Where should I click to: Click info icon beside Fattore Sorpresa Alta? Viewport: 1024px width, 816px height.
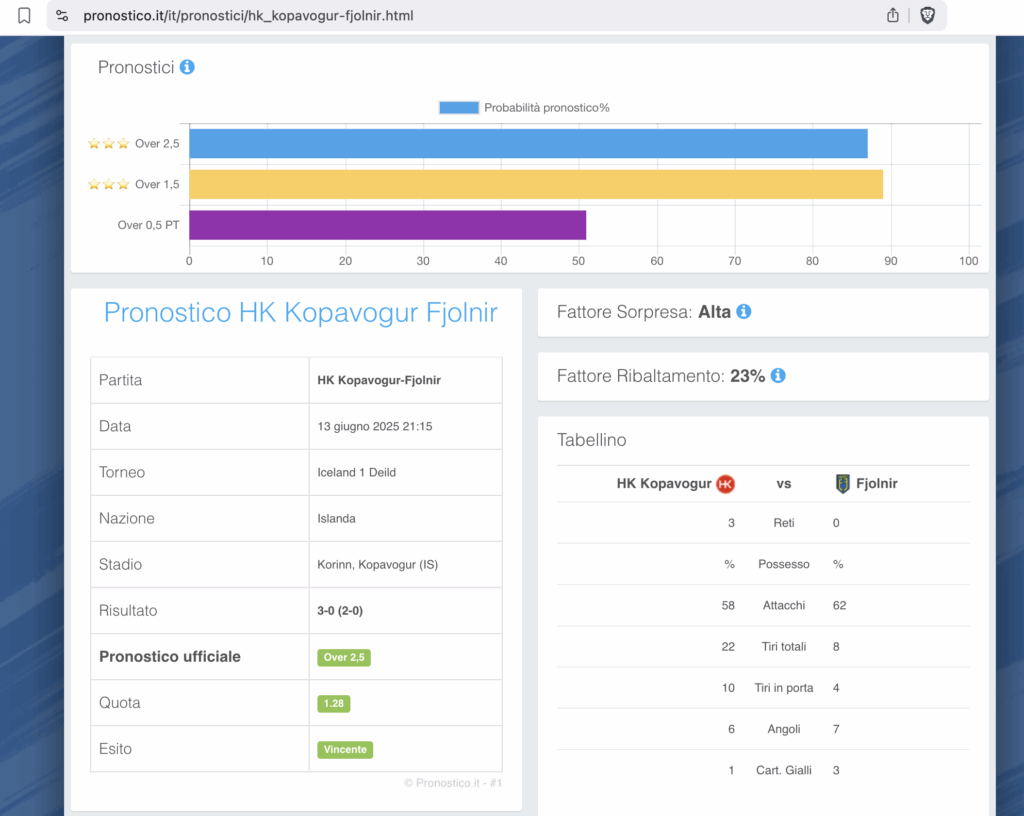(744, 312)
